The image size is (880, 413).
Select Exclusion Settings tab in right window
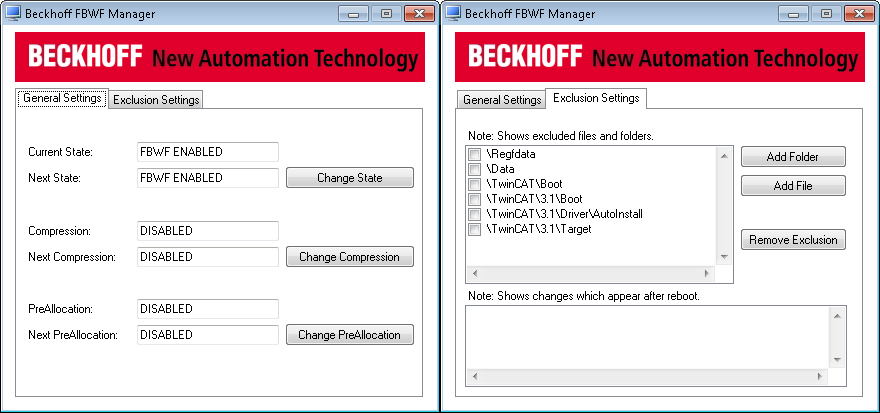[596, 98]
